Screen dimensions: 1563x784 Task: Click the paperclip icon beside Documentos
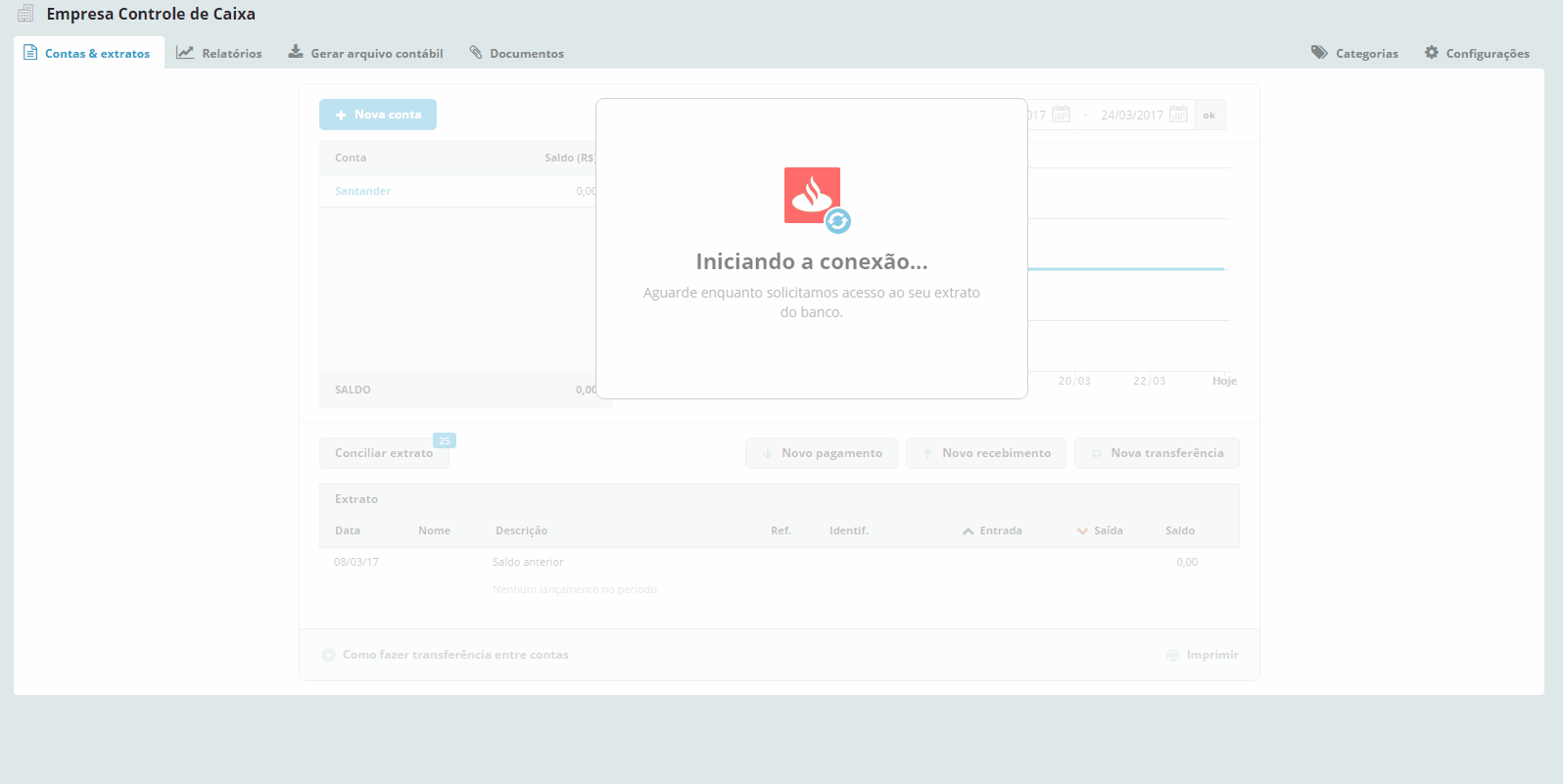[476, 52]
